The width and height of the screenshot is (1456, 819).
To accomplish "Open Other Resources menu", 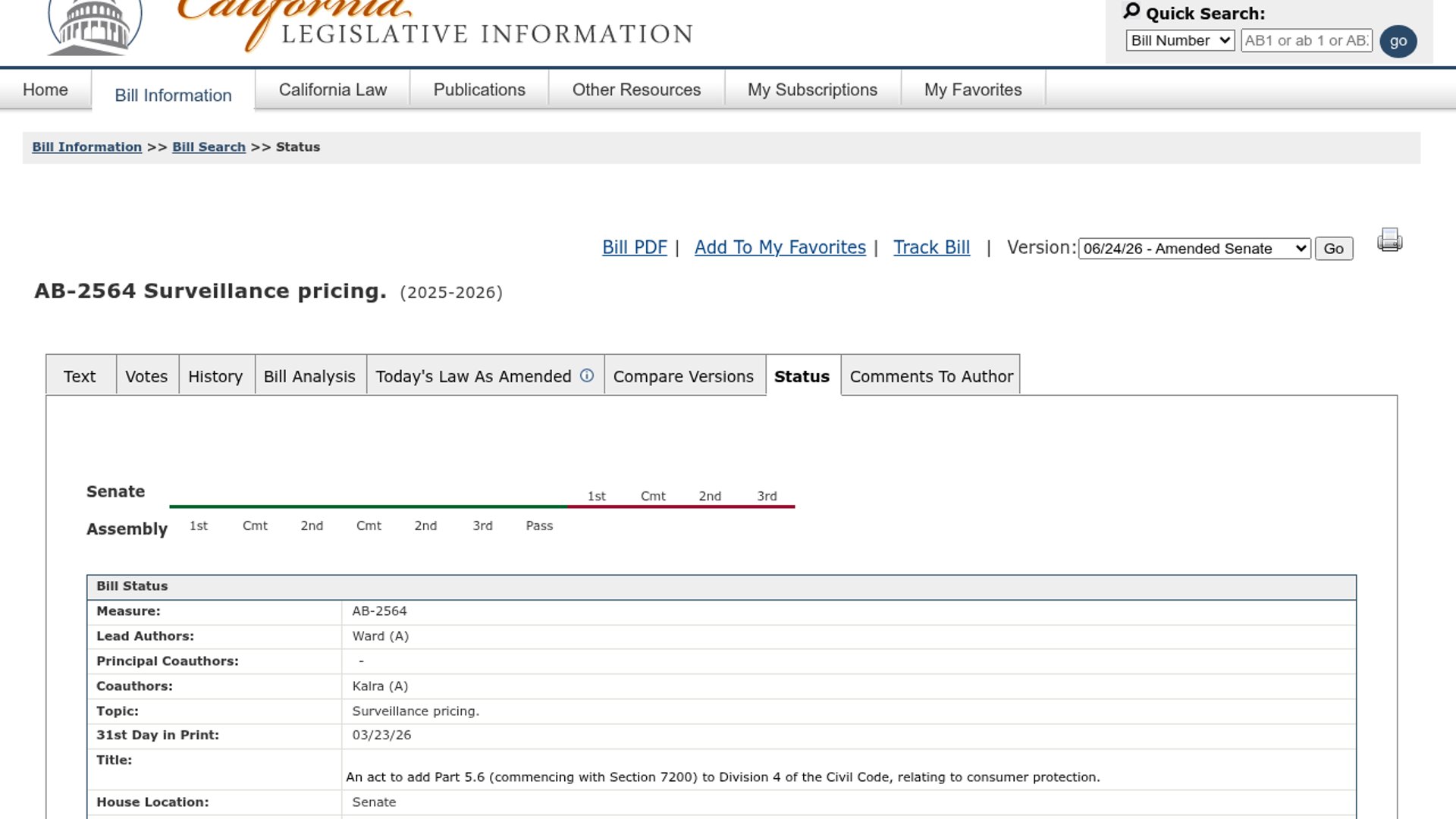I will pos(636,89).
